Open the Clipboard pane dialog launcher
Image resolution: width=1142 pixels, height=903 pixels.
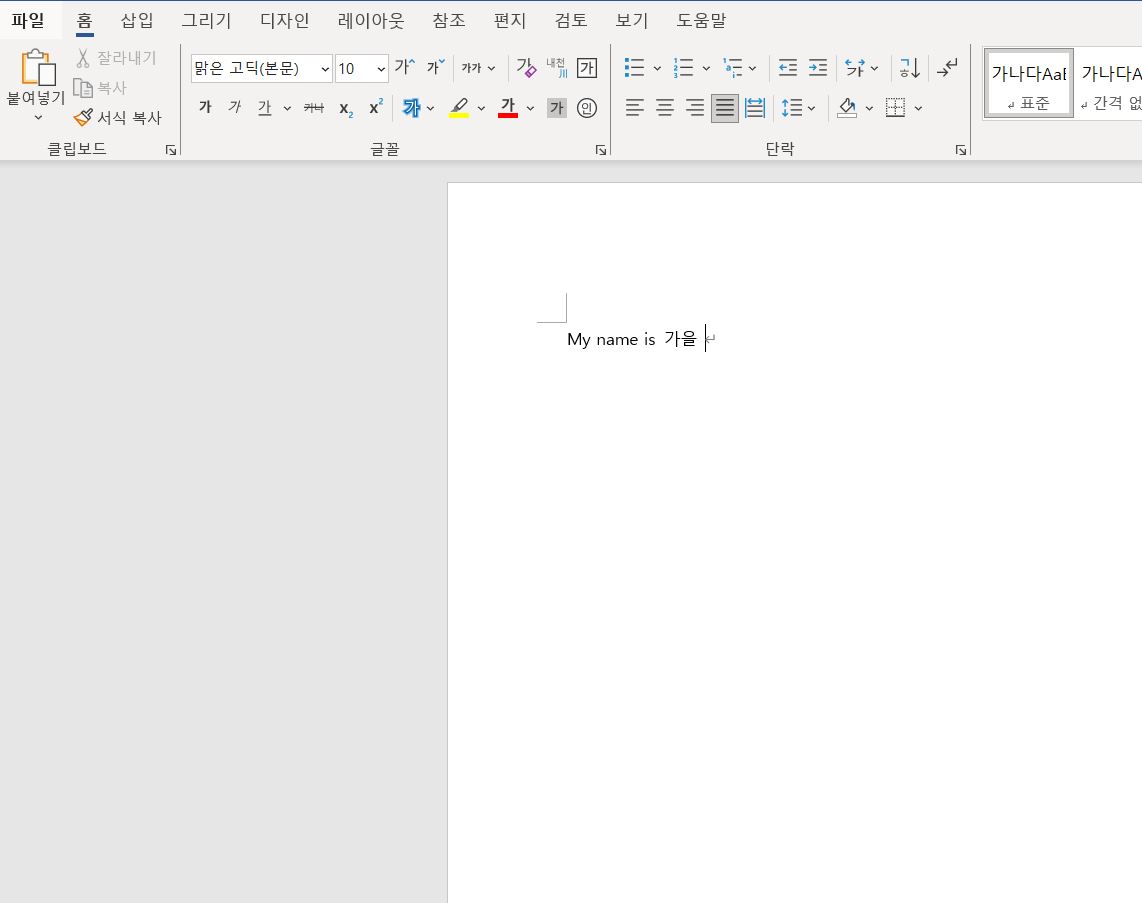(170, 150)
